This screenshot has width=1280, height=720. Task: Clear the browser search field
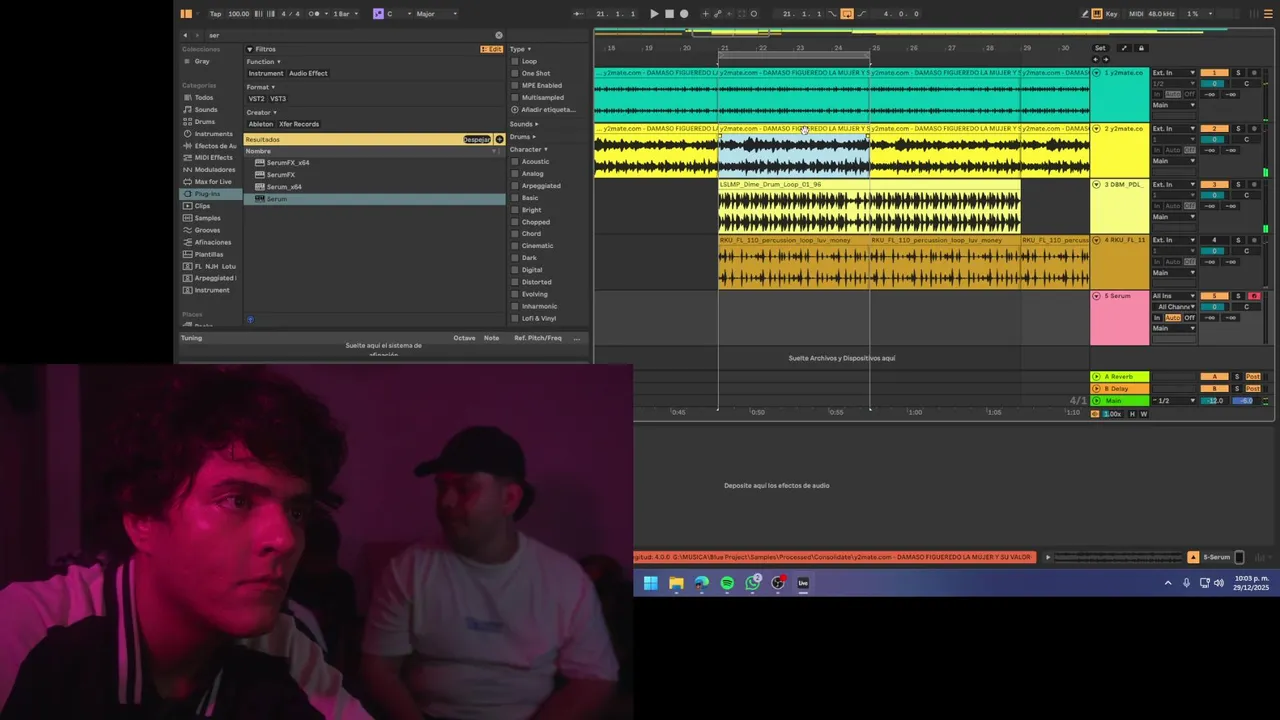pyautogui.click(x=499, y=35)
